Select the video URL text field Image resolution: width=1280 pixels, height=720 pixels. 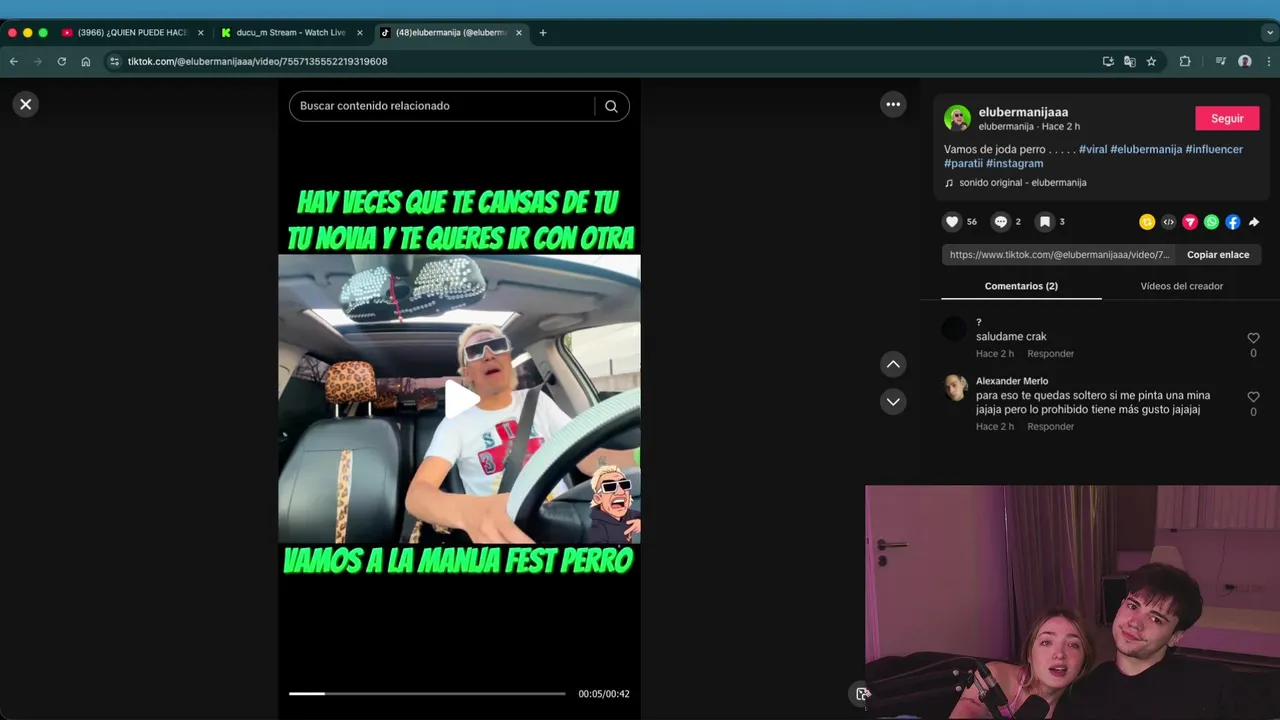[x=1058, y=255]
